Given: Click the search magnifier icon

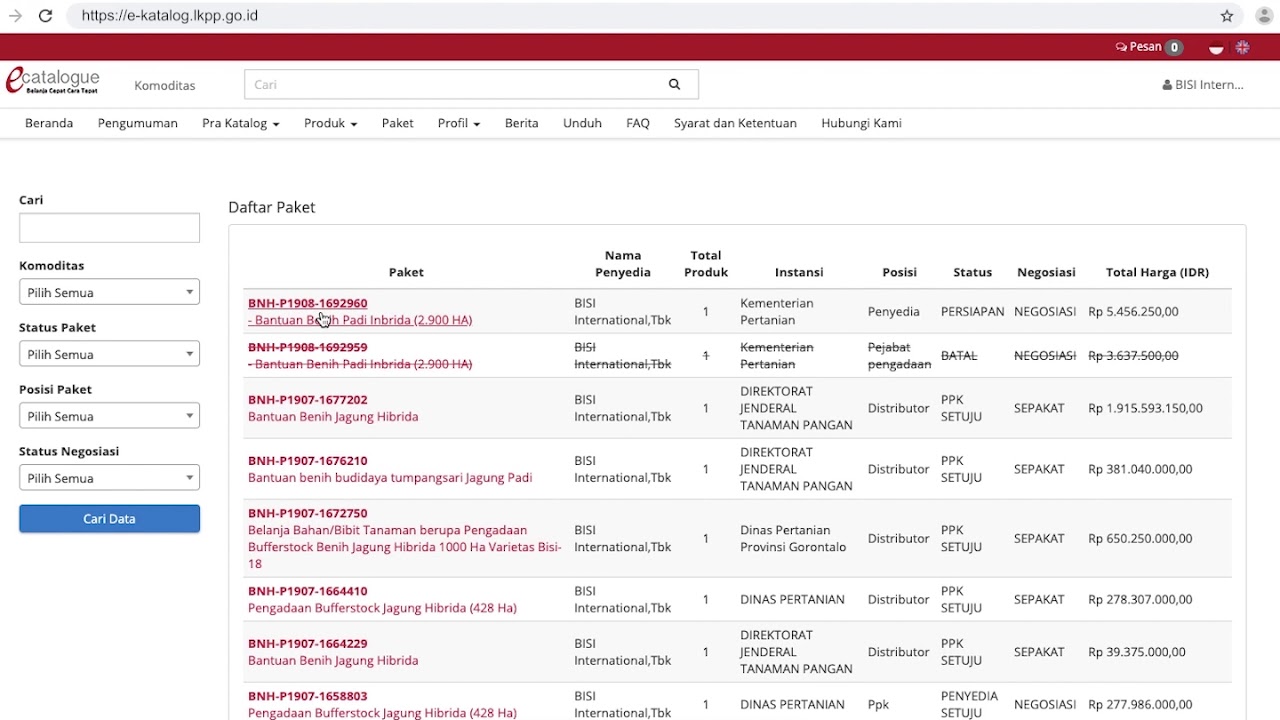Looking at the screenshot, I should click(674, 85).
